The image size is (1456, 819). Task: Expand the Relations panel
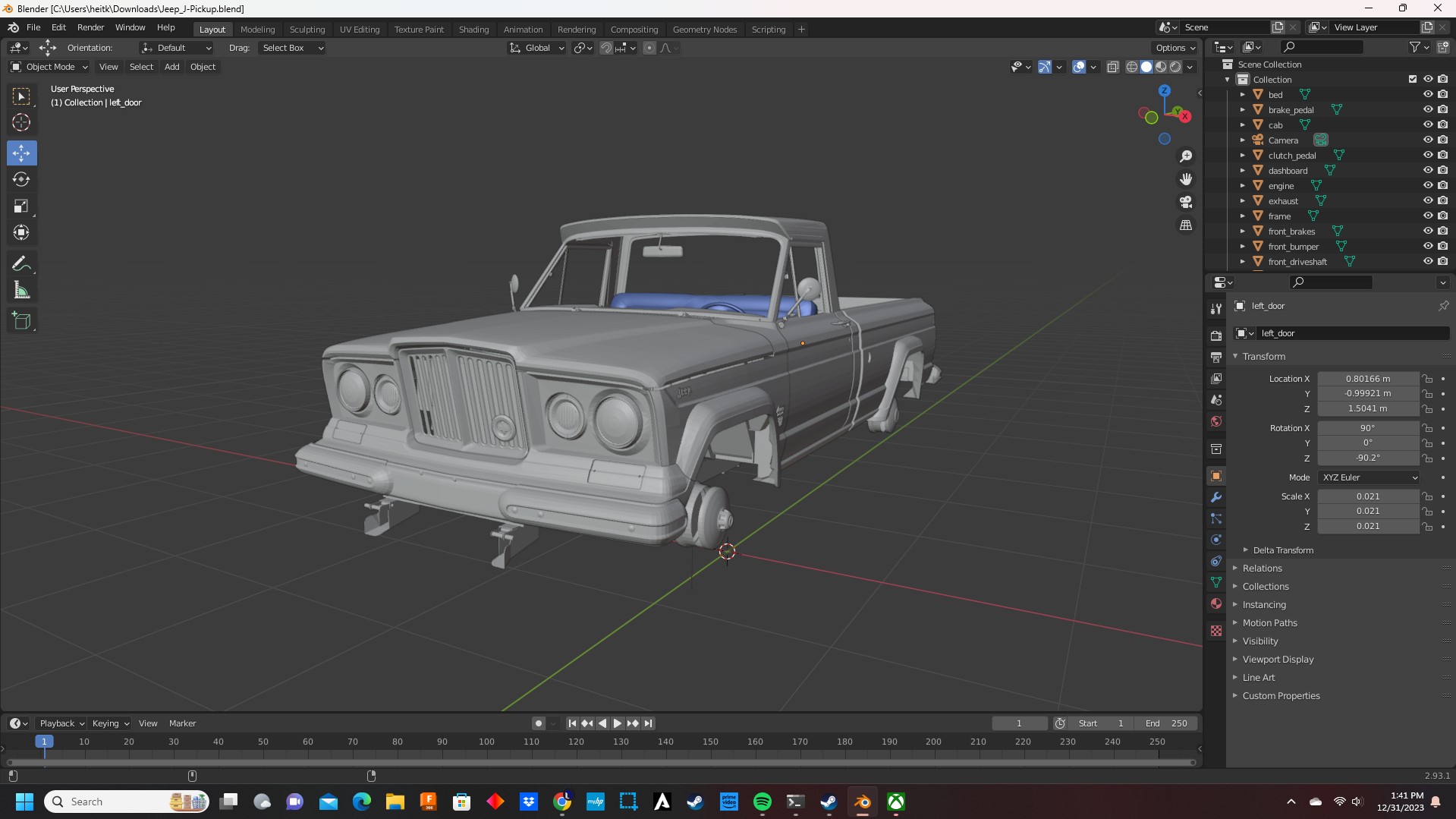click(x=1262, y=569)
